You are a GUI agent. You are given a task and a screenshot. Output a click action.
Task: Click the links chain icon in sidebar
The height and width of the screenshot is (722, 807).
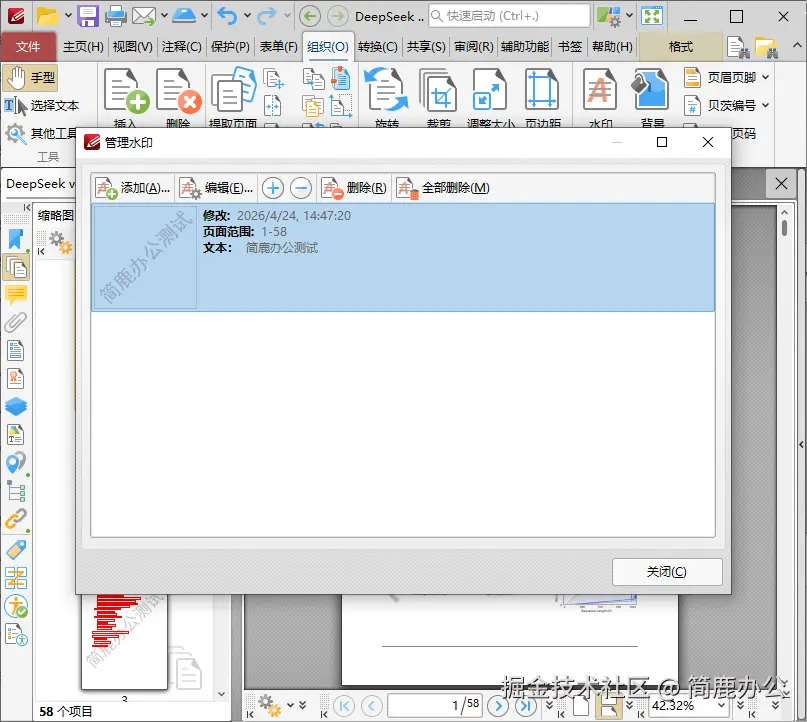point(15,519)
